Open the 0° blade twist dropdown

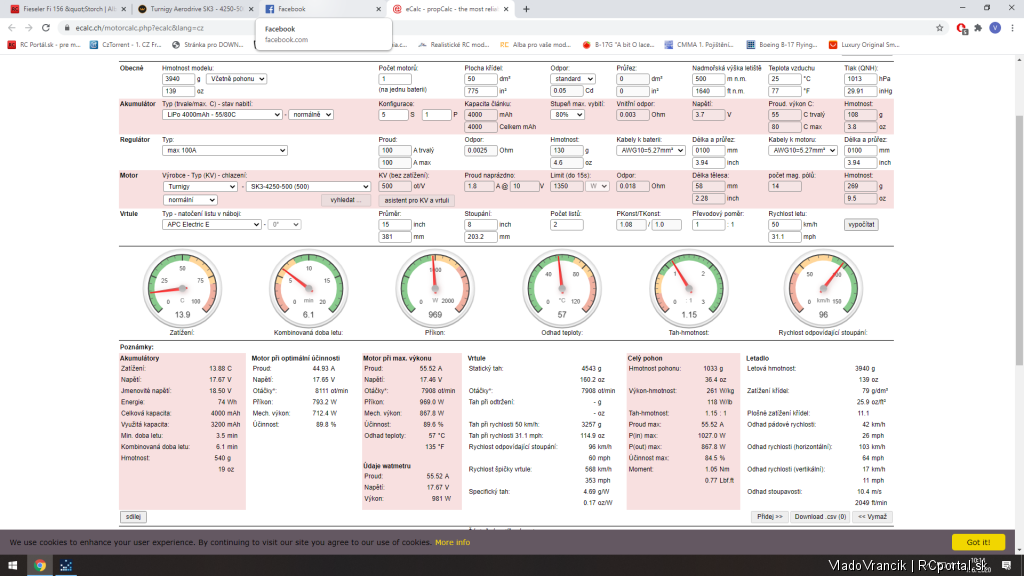(x=284, y=225)
